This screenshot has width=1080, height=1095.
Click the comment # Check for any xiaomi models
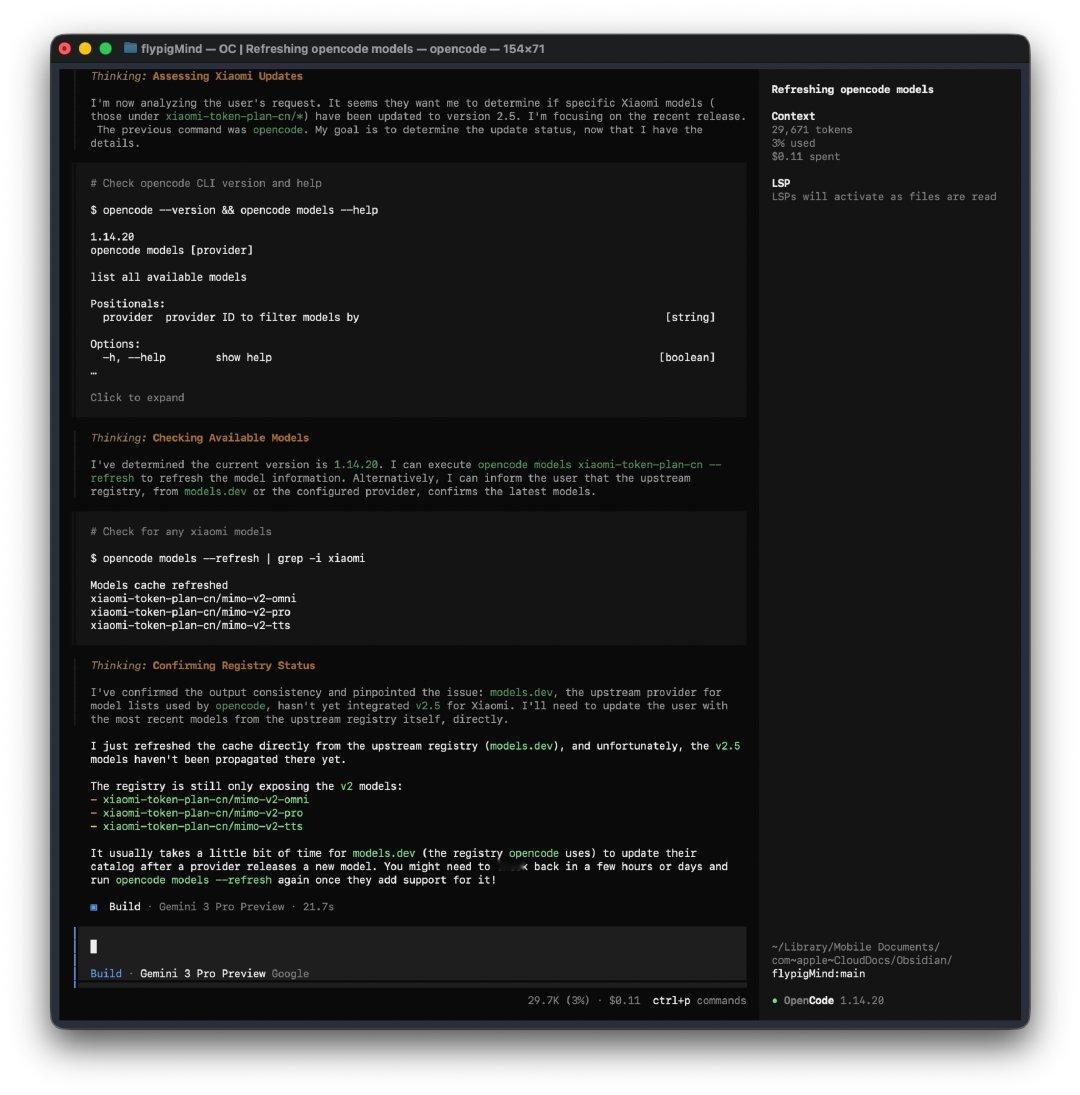point(181,531)
